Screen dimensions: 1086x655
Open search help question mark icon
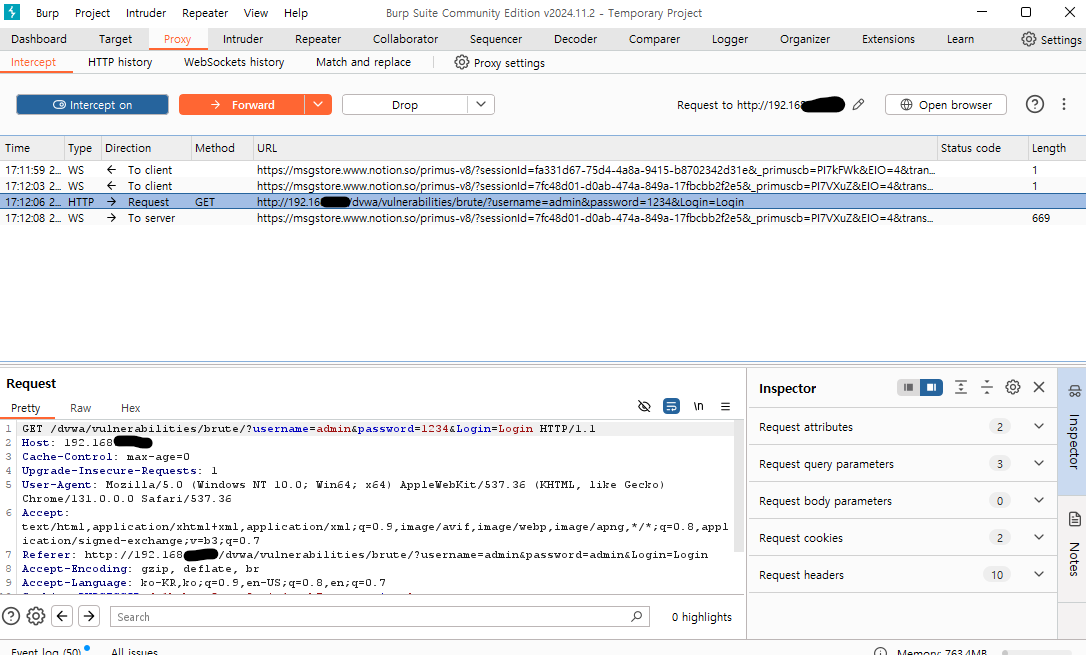tap(11, 616)
